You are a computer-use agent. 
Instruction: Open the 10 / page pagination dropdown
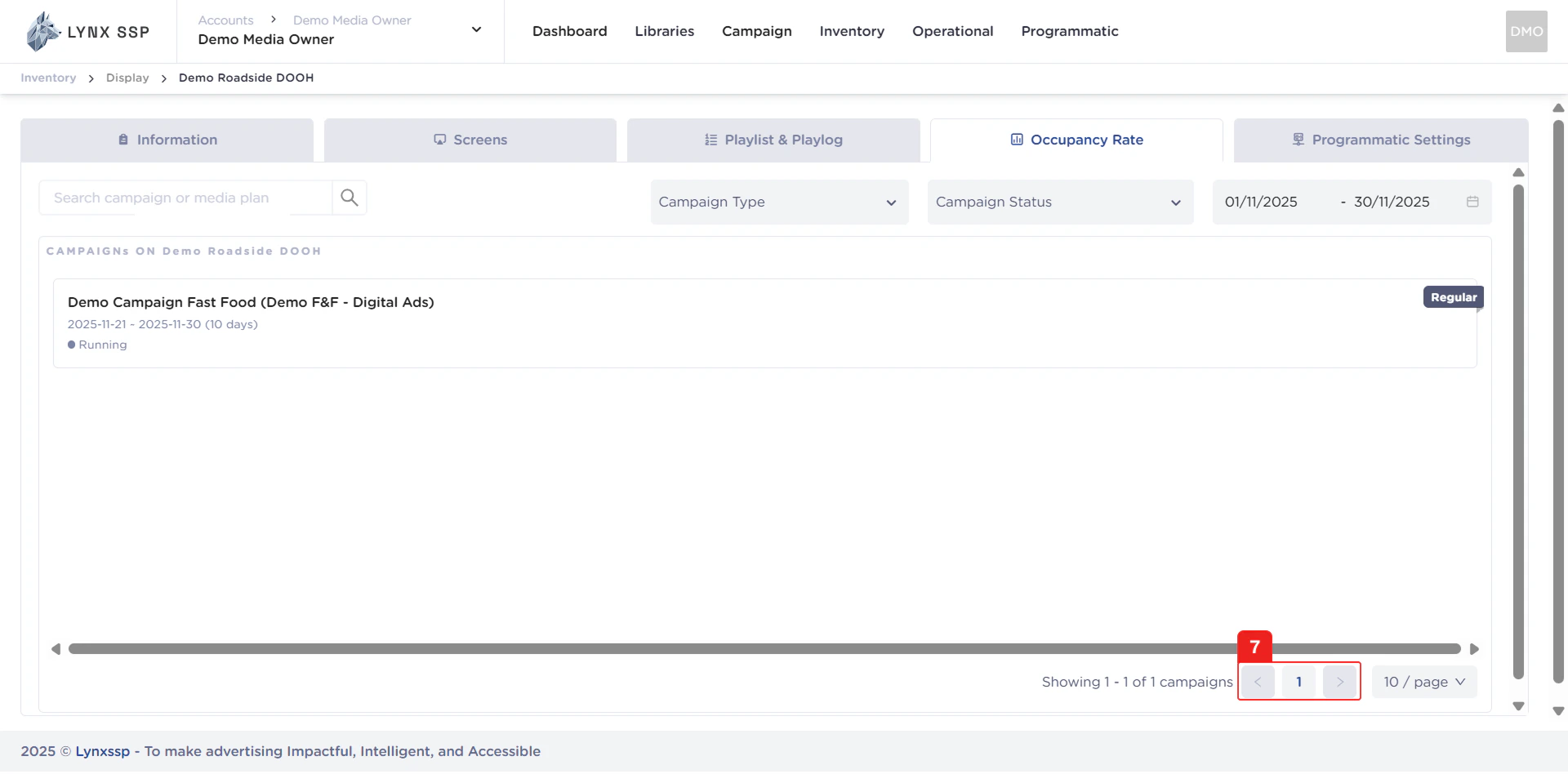tap(1423, 682)
